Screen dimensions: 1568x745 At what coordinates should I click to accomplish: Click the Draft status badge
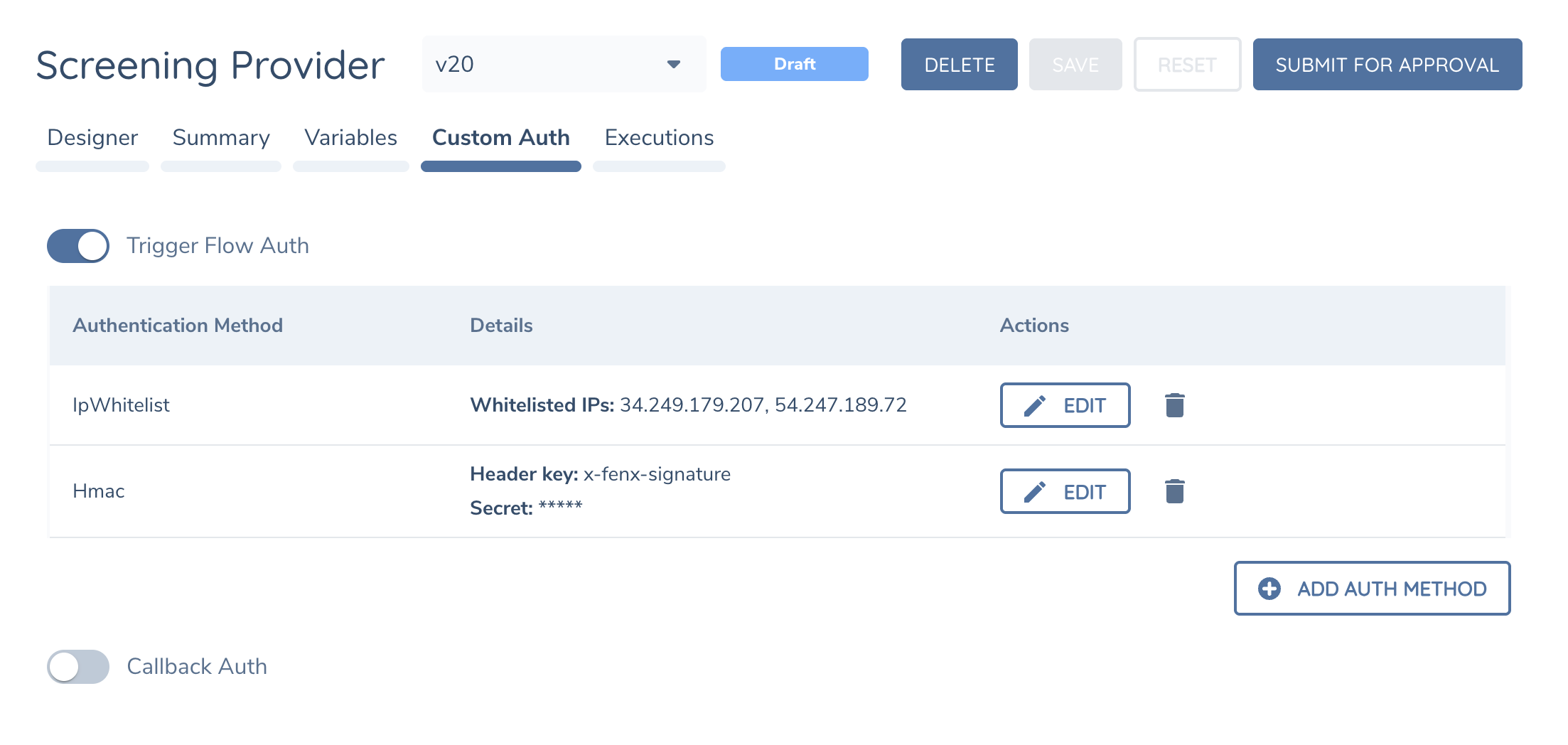click(794, 64)
